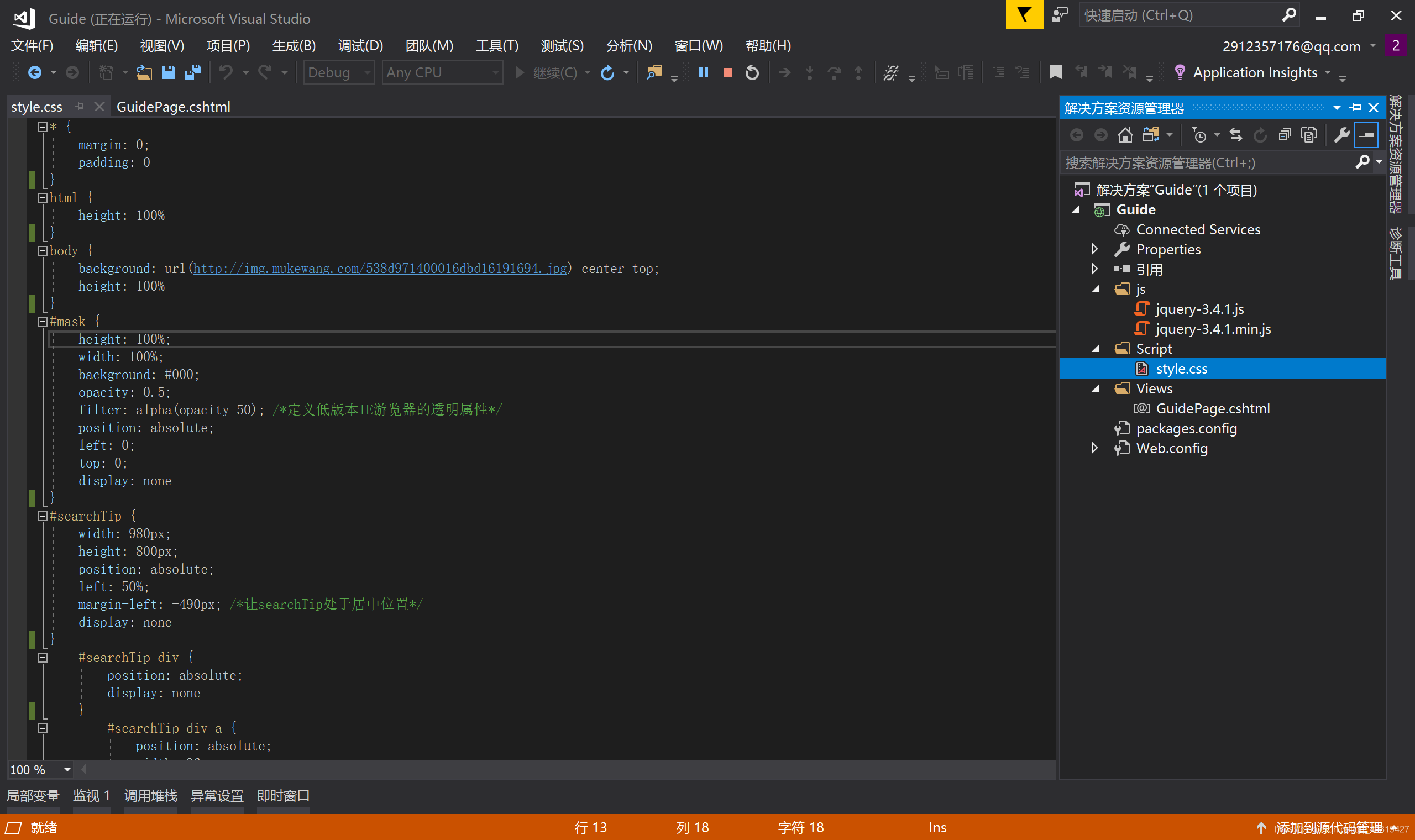Click the Home icon in Solution Explorer

[1125, 135]
